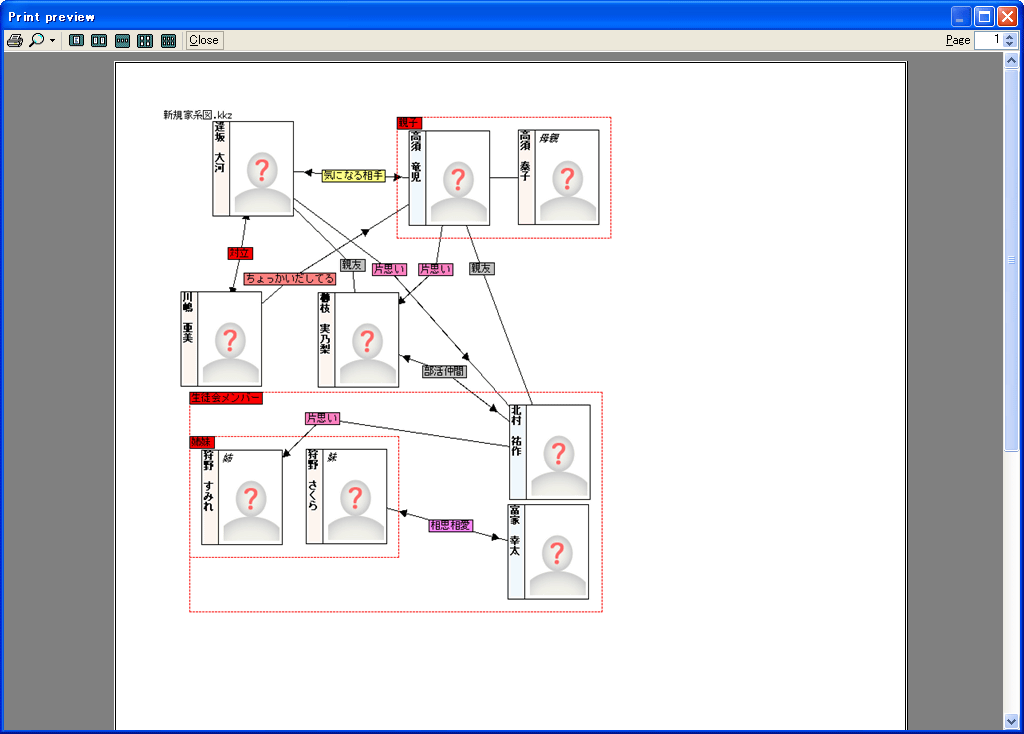Click the 櫛枝 実乃梨 person card
Image resolution: width=1024 pixels, height=734 pixels.
click(x=359, y=340)
